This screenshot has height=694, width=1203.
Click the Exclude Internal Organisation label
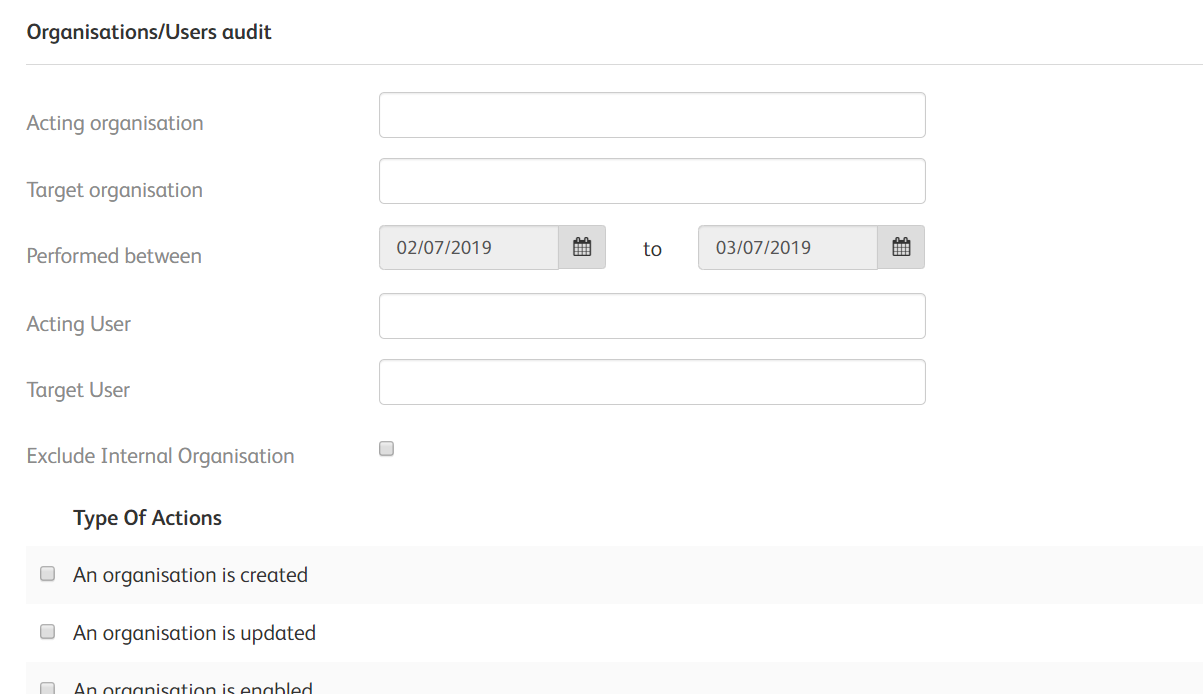pyautogui.click(x=161, y=456)
